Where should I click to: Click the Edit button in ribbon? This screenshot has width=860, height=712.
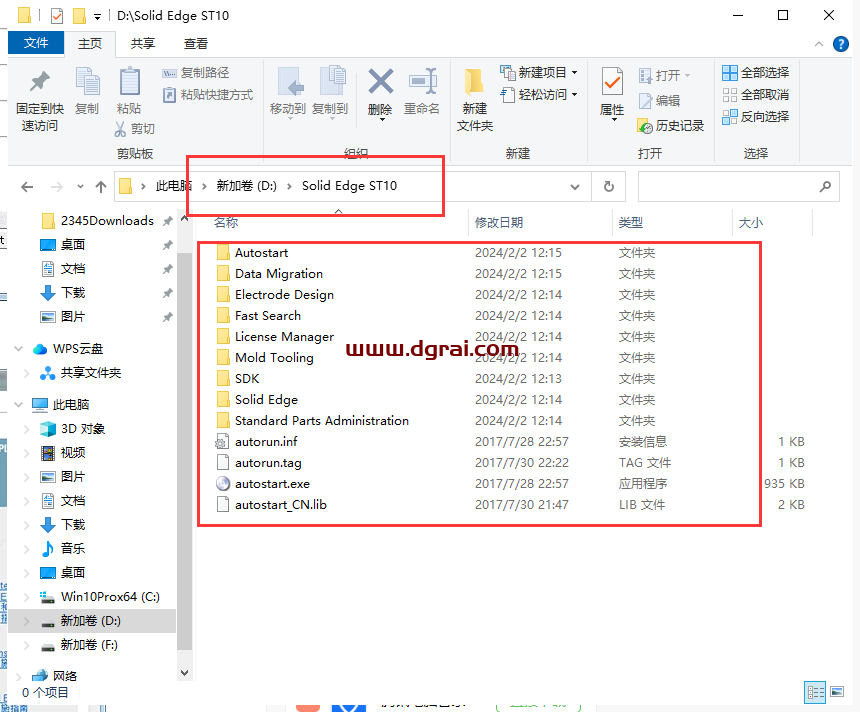coord(660,100)
